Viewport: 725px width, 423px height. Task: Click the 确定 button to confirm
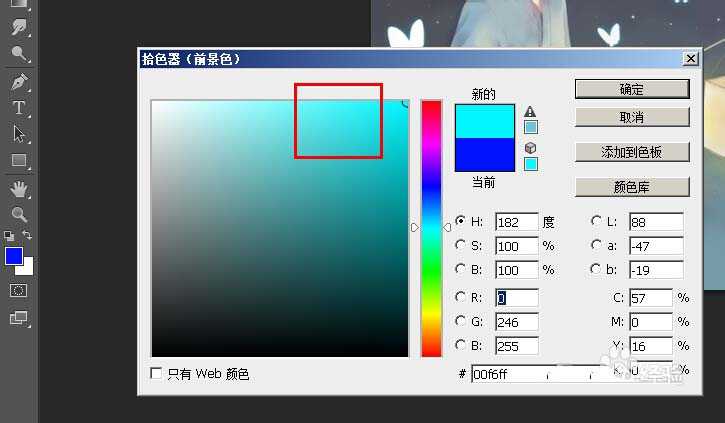pyautogui.click(x=632, y=89)
